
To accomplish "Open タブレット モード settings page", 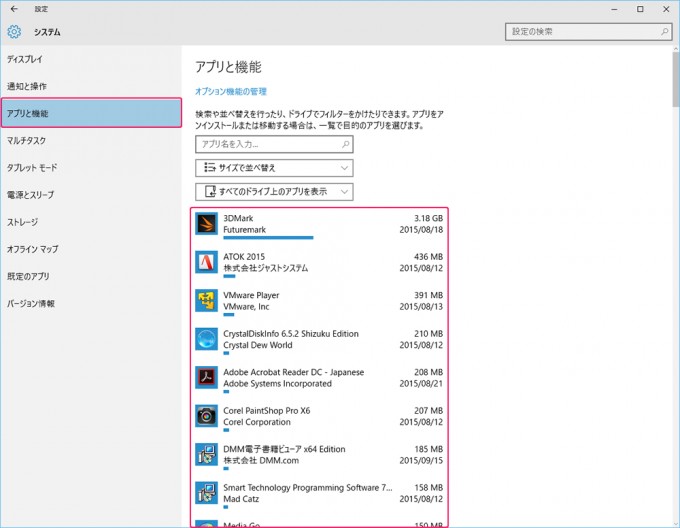I will tap(91, 168).
